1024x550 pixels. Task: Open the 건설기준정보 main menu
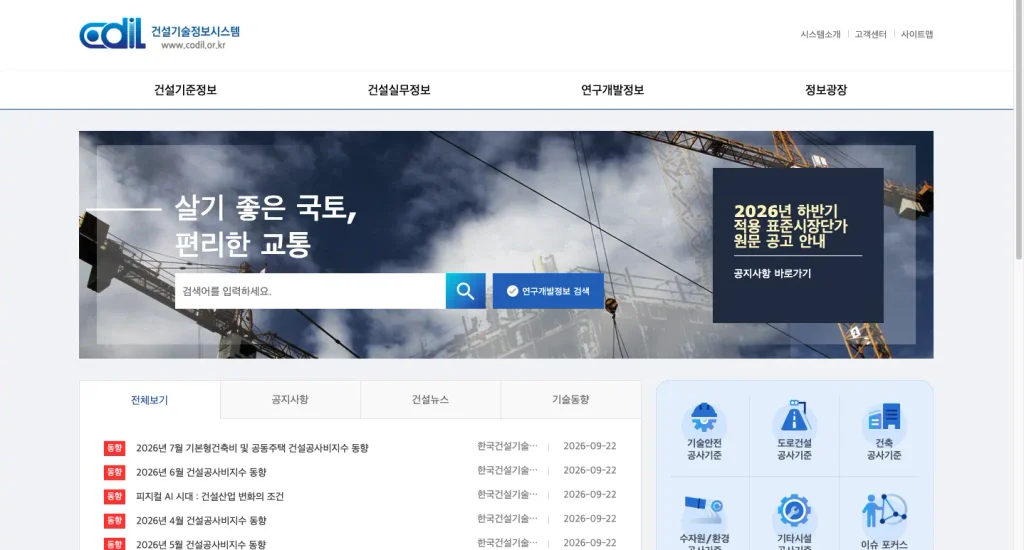tap(185, 90)
